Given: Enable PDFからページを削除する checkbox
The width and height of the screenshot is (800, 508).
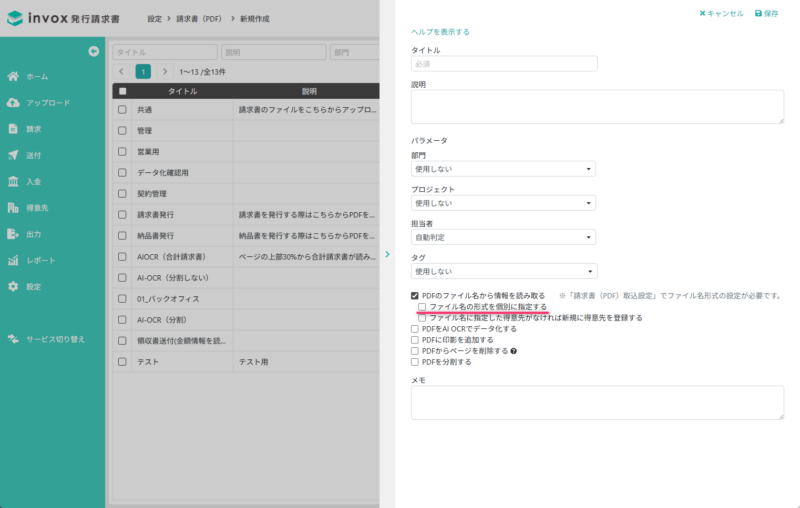Looking at the screenshot, I should coord(415,351).
